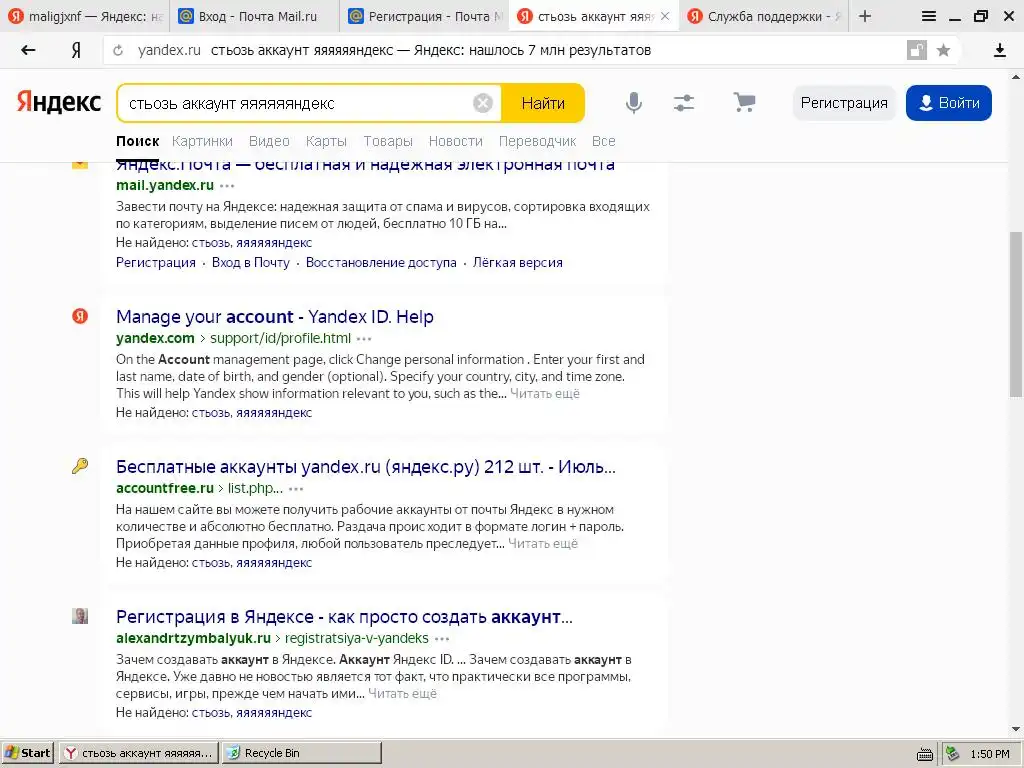
Task: Select the Картинки search category
Action: click(202, 141)
